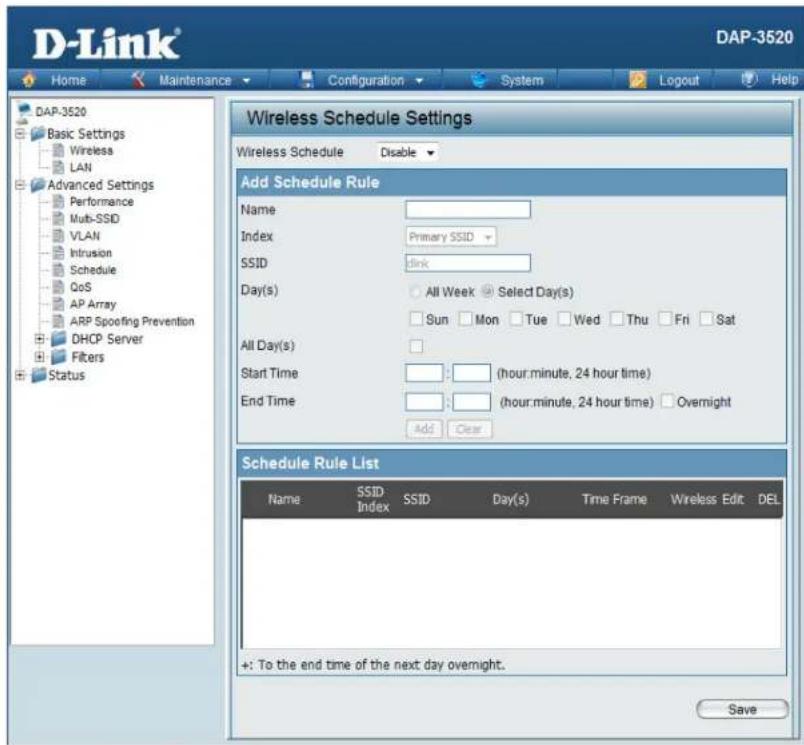Click the Performance page icon
Image resolution: width=804 pixels, height=745 pixels.
tap(59, 202)
